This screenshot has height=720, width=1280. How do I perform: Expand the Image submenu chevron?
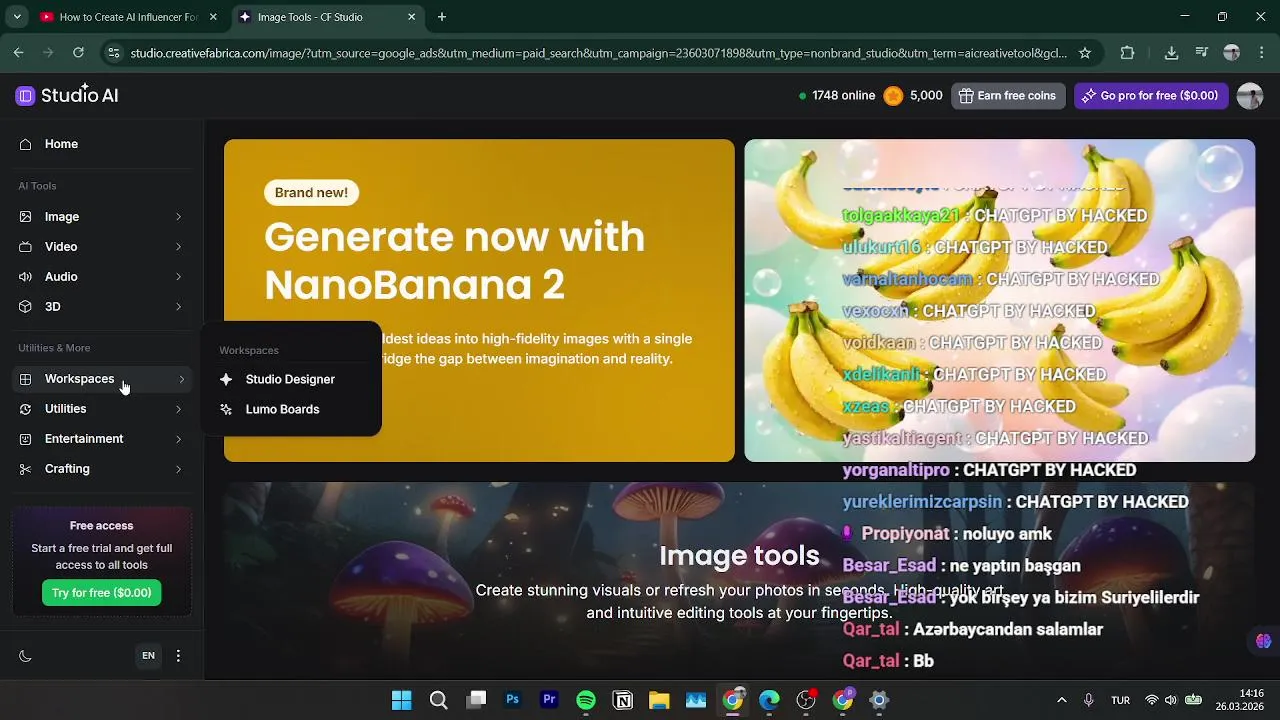(179, 217)
